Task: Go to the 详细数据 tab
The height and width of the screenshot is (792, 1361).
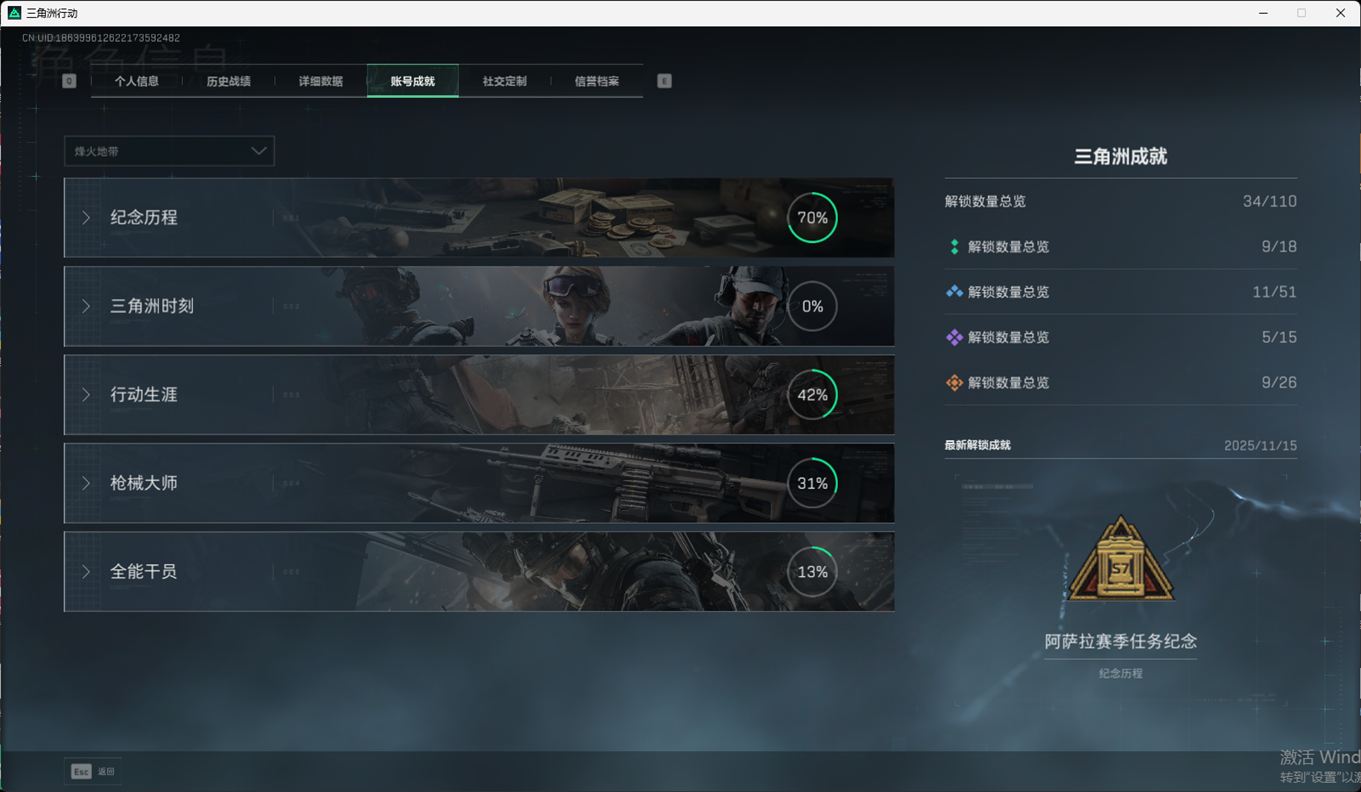Action: click(x=320, y=81)
